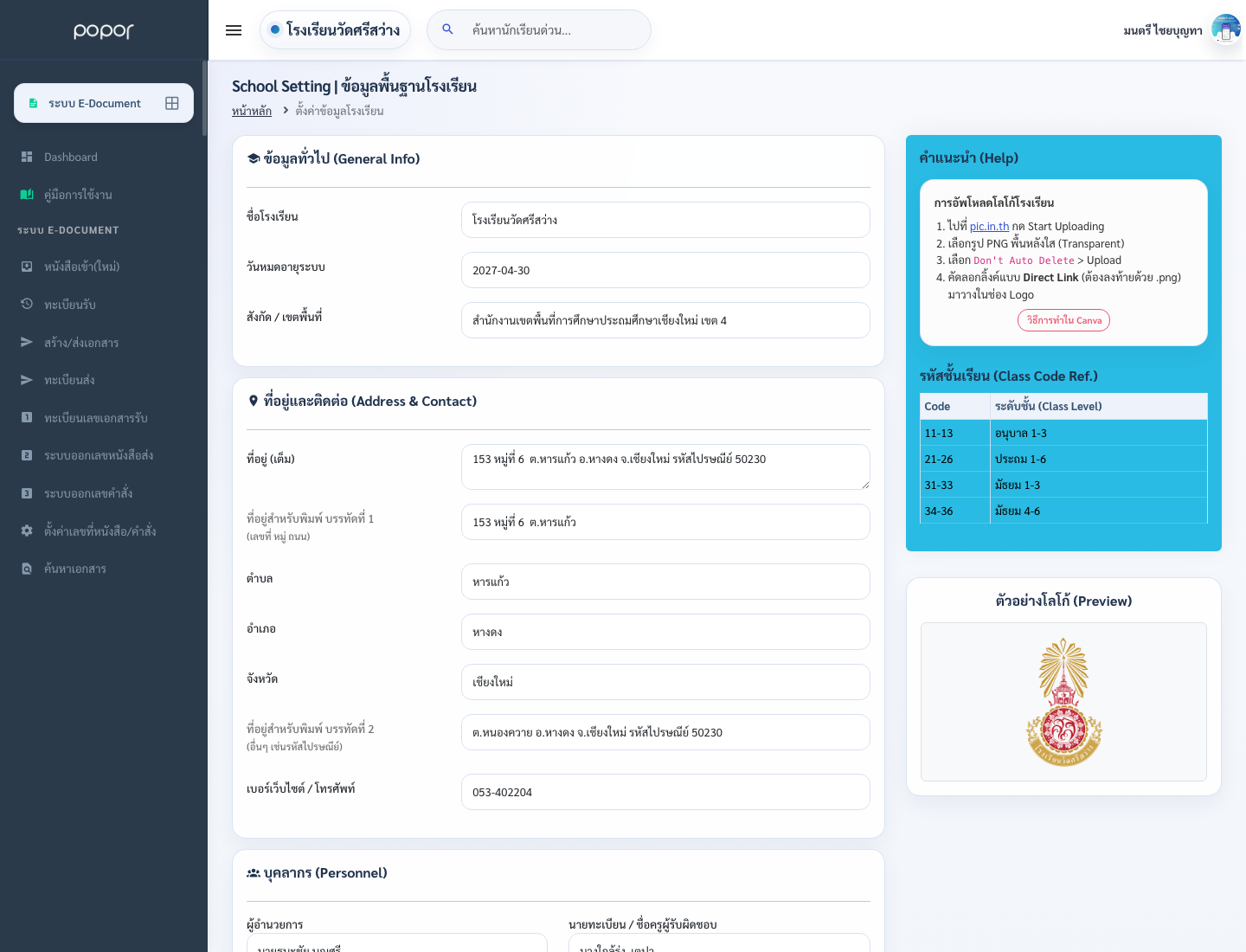Click the วิธีการทำใน Canva button

point(1063,320)
